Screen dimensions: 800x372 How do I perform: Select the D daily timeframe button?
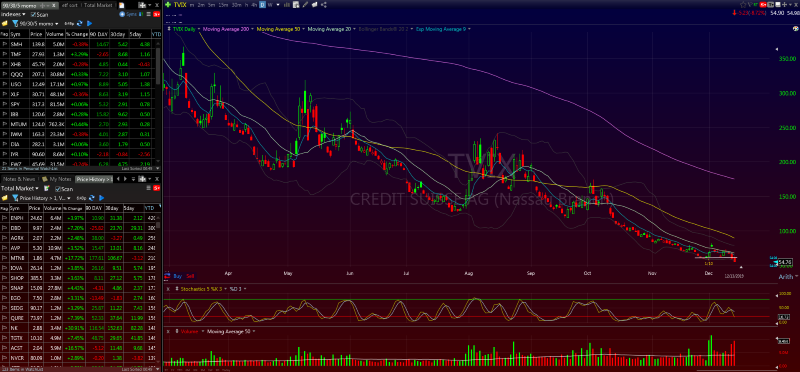[x=262, y=5]
